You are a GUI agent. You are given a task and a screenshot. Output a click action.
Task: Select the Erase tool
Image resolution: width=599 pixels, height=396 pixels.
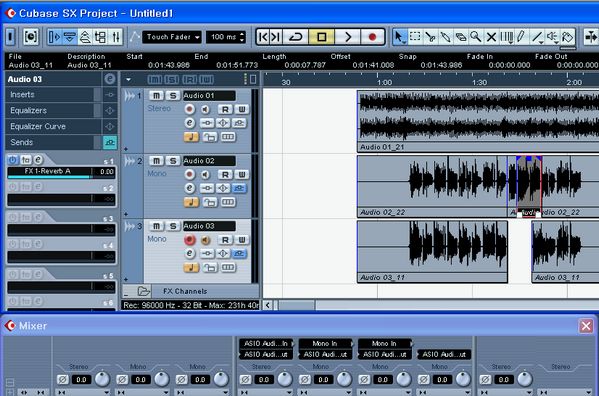(x=461, y=37)
